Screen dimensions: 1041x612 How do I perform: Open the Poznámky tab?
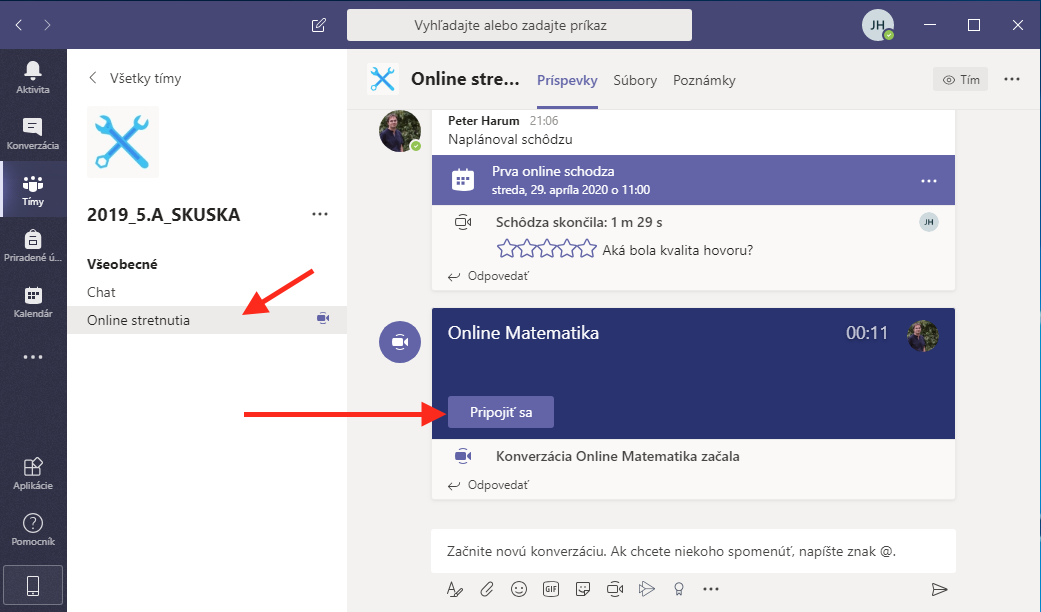704,80
